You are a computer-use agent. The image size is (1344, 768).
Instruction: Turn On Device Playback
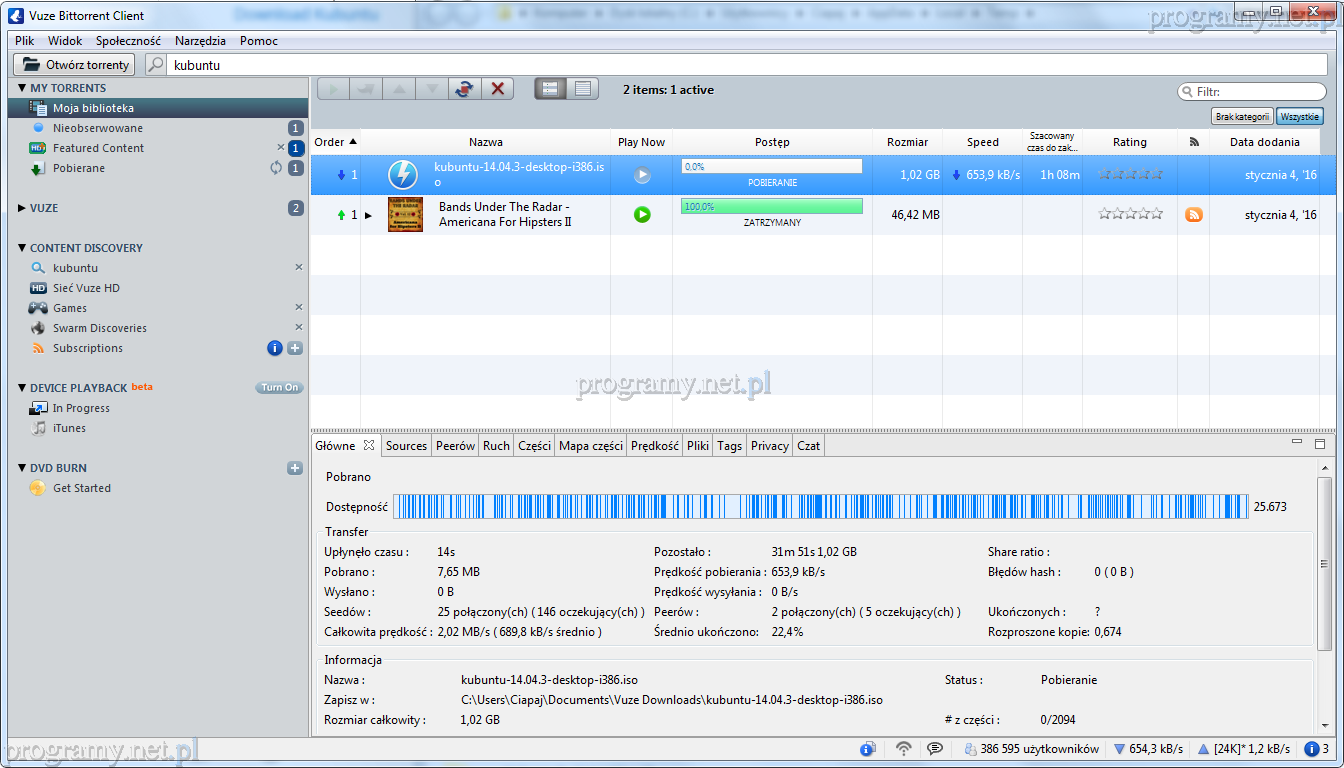click(x=279, y=388)
